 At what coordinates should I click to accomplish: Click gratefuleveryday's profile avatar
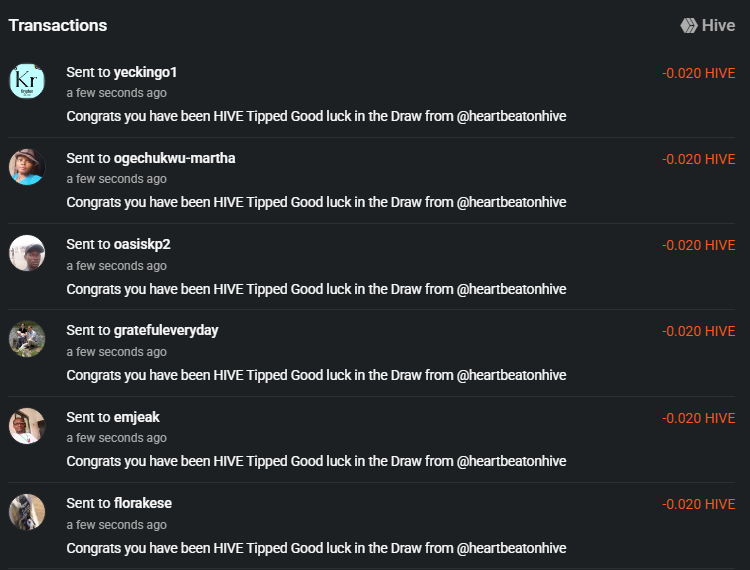pos(27,339)
